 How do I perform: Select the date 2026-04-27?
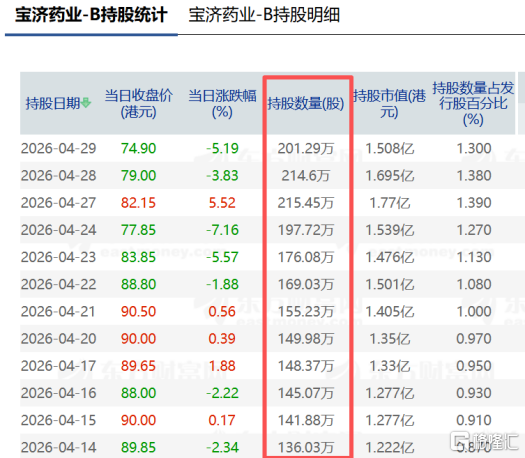pos(59,203)
